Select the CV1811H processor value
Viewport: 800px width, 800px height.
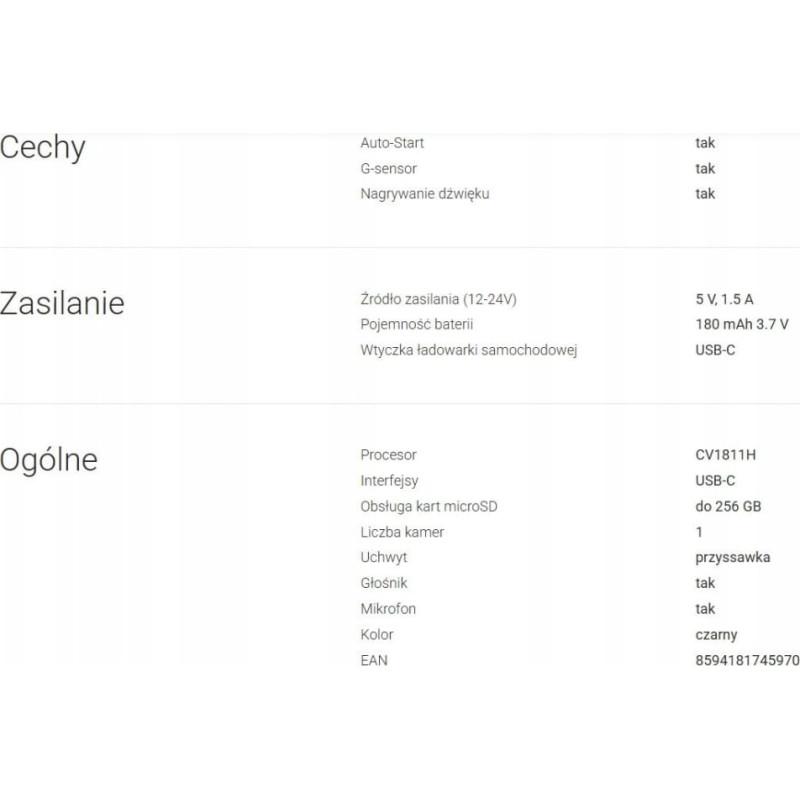(726, 455)
